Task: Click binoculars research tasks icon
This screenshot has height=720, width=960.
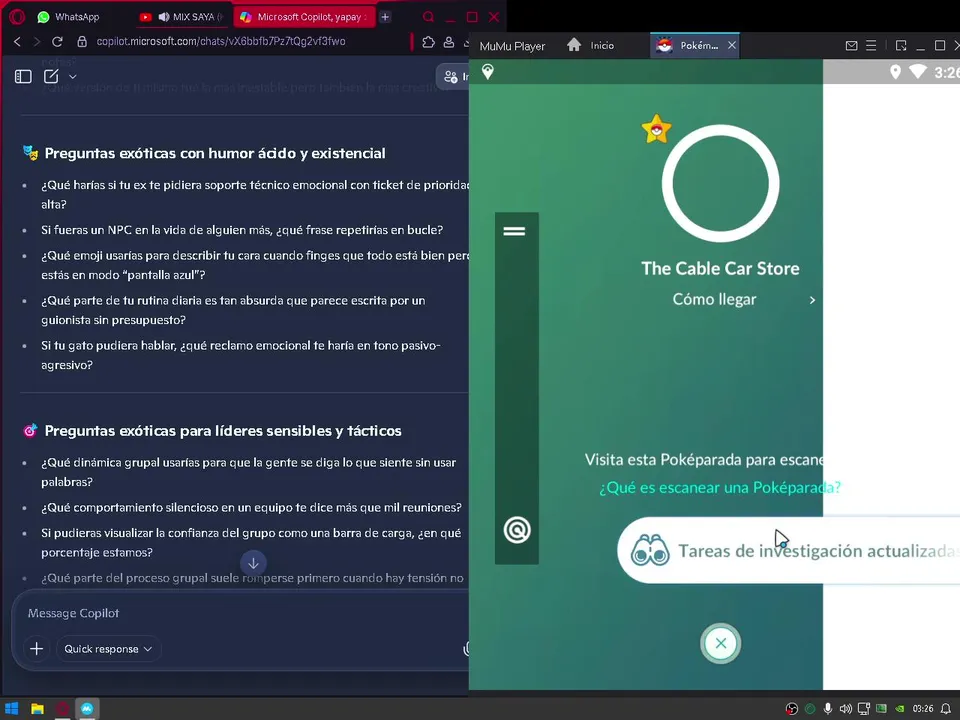Action: click(650, 550)
